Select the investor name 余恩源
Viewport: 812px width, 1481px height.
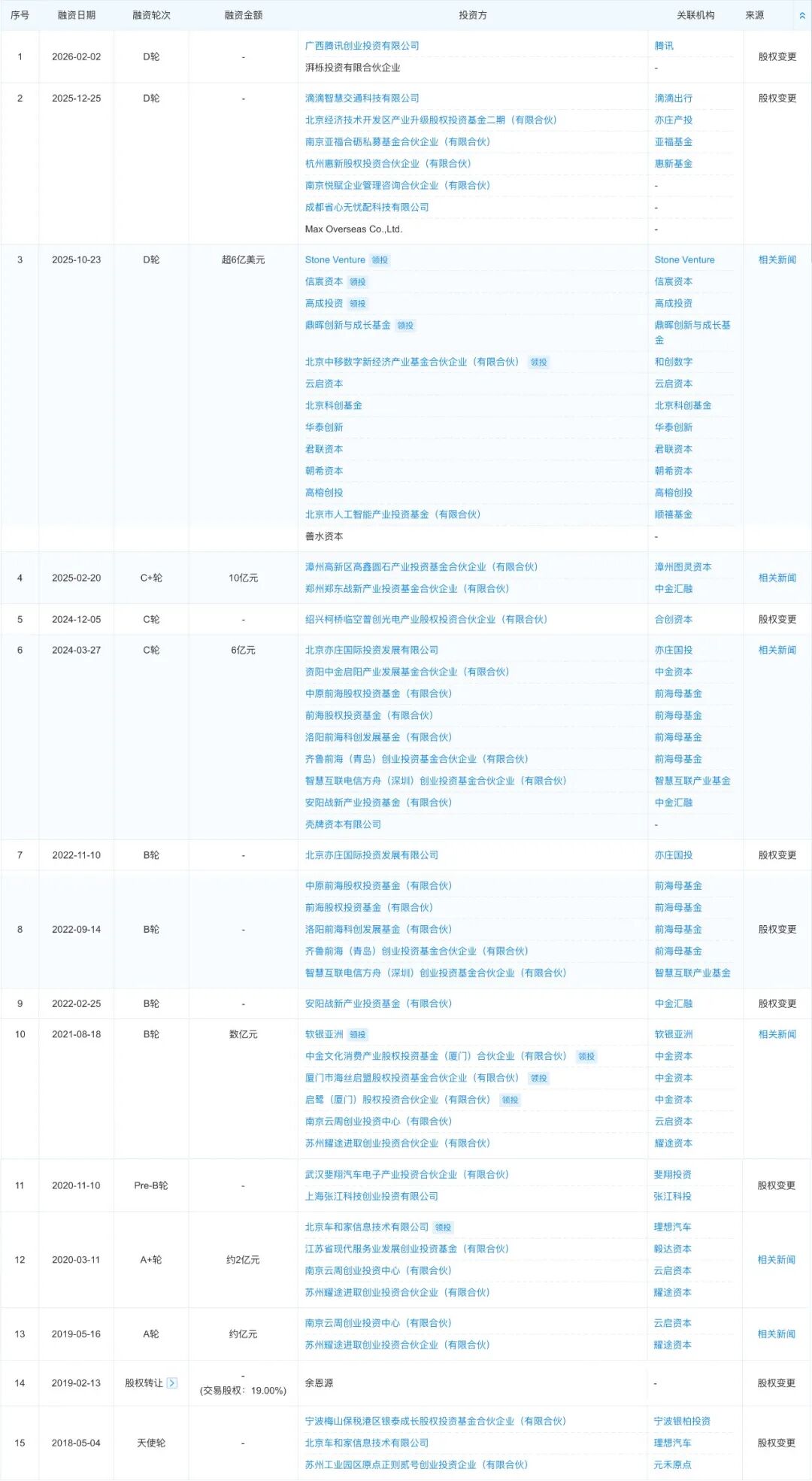(320, 1383)
